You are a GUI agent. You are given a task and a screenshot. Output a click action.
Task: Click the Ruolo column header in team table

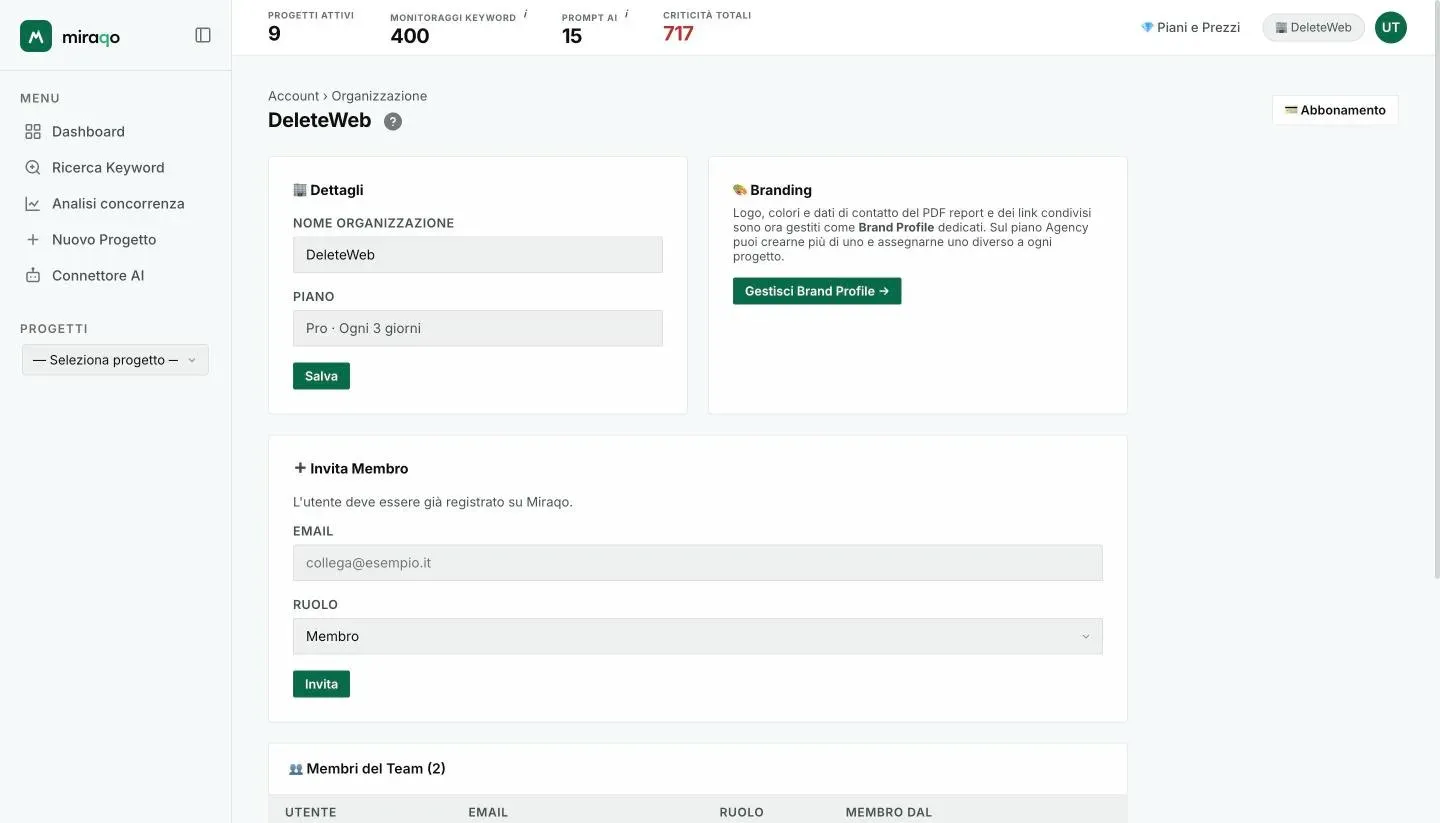tap(741, 812)
